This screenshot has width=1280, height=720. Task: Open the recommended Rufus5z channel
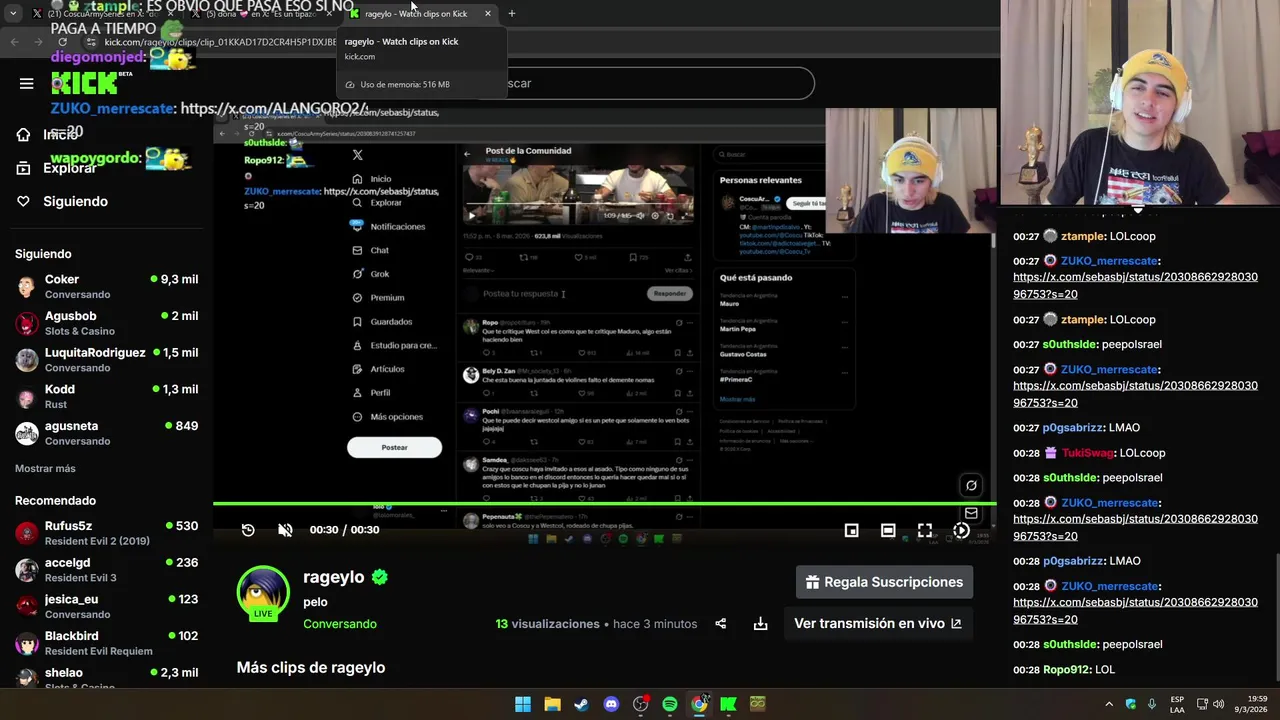pos(106,533)
